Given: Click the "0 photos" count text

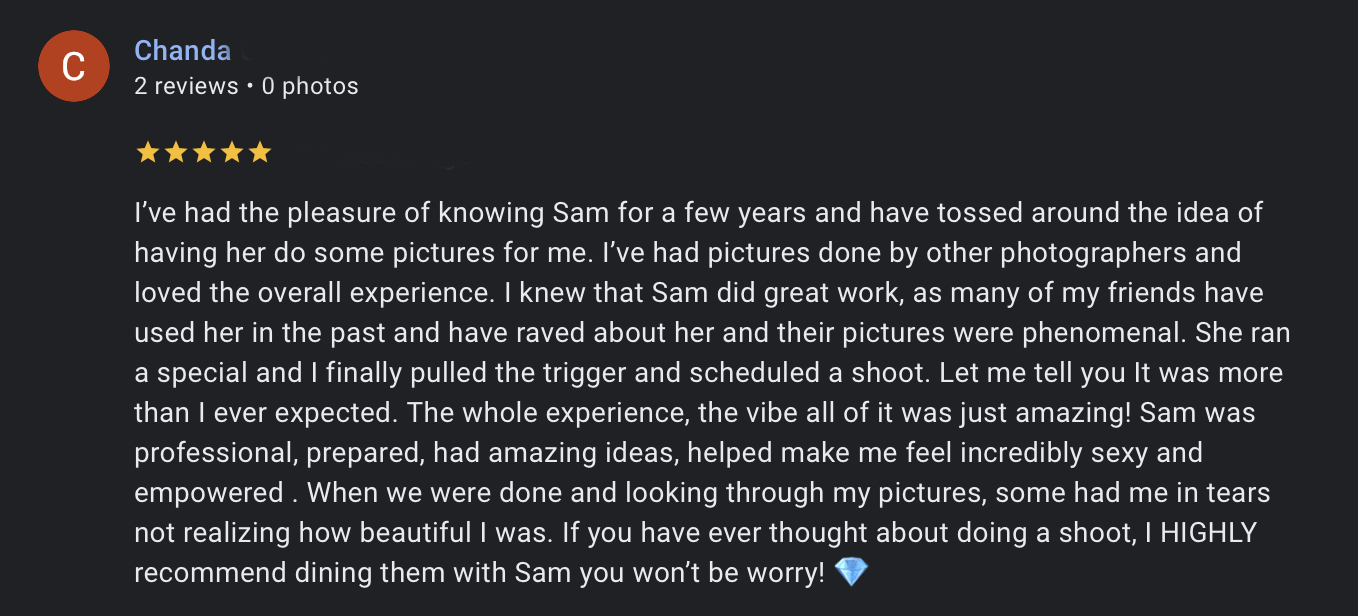Looking at the screenshot, I should tap(310, 86).
